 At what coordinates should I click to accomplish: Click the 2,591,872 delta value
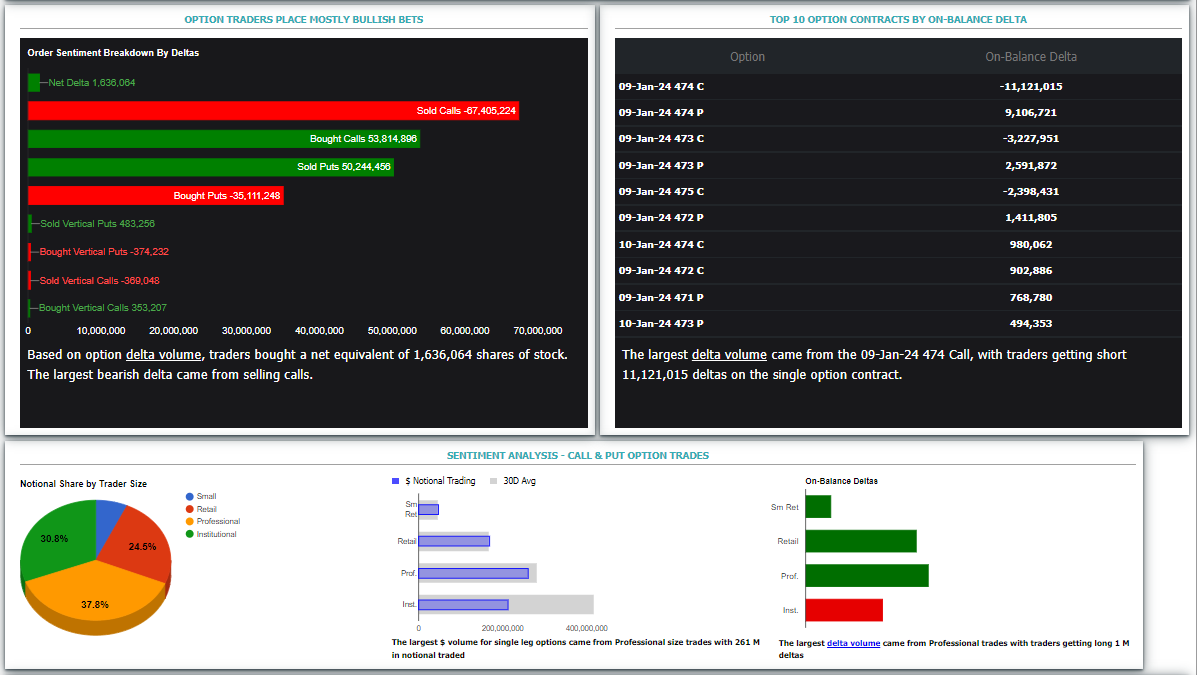[x=1031, y=166]
